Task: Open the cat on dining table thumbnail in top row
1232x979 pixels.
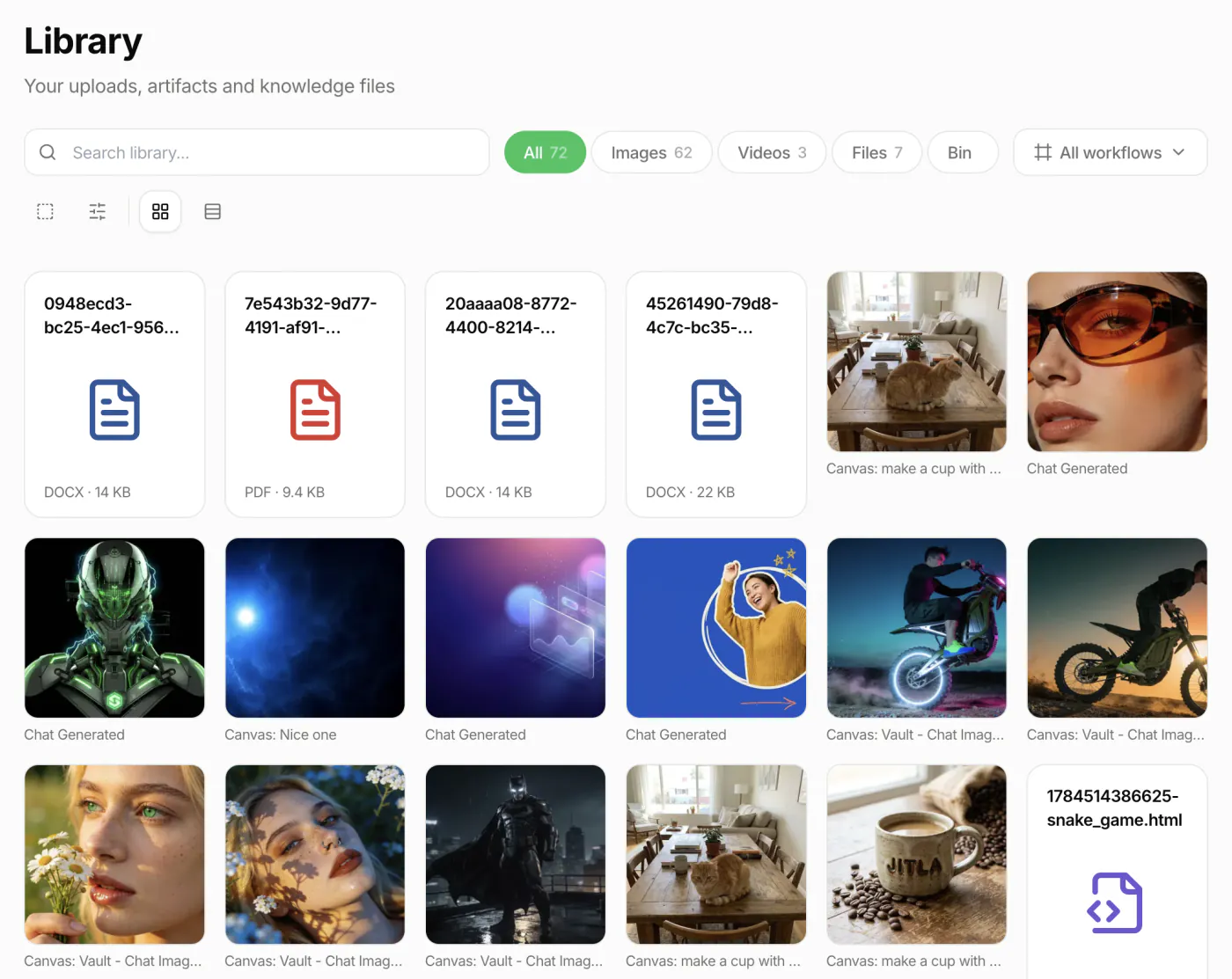Action: point(916,362)
